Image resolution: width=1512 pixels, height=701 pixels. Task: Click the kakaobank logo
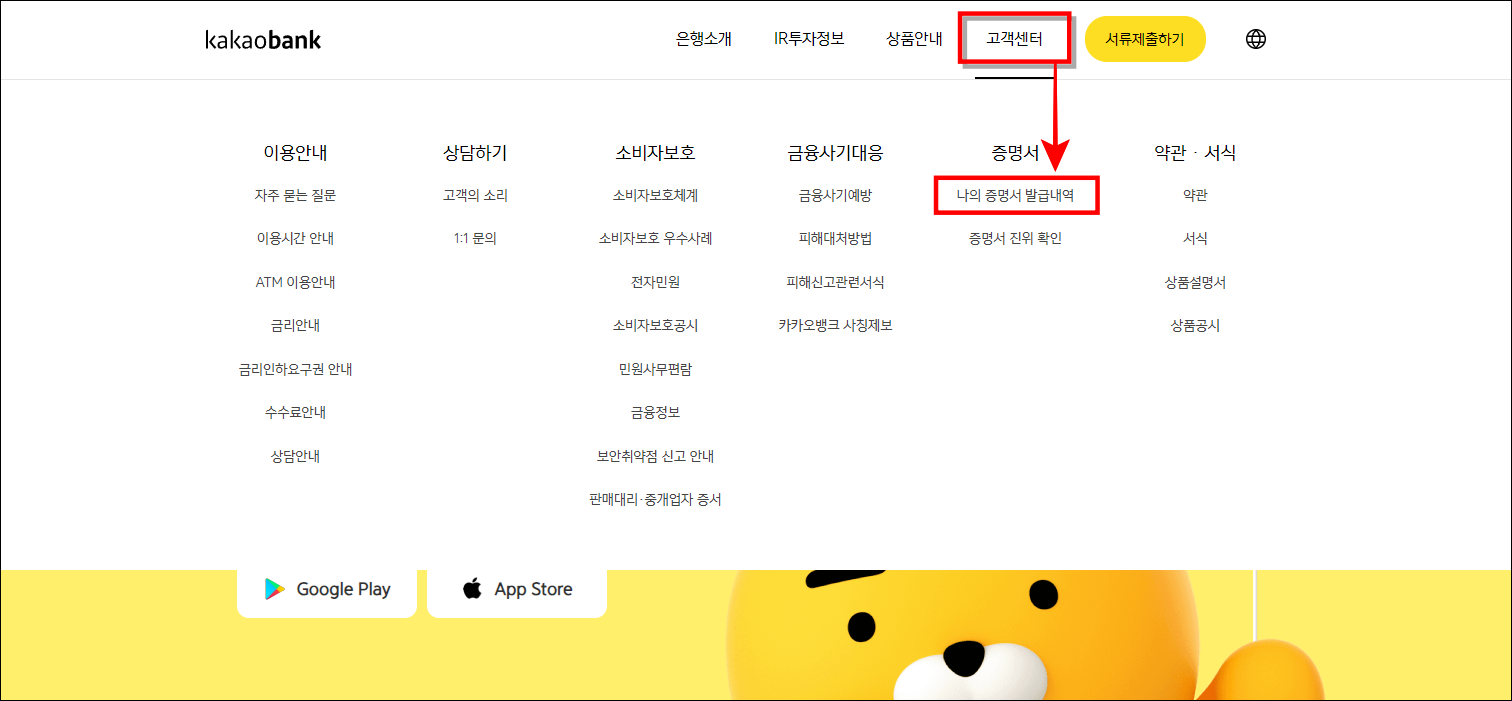pos(263,40)
